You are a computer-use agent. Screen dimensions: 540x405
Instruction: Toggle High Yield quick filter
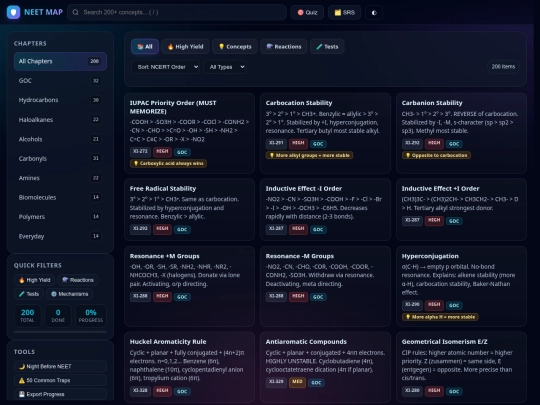click(34, 280)
